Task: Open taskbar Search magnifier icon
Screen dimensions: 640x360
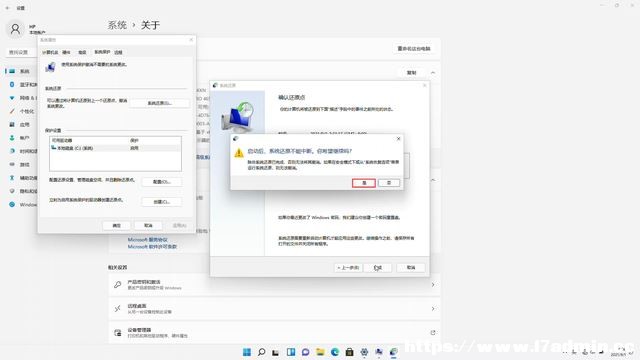Action: (x=262, y=352)
